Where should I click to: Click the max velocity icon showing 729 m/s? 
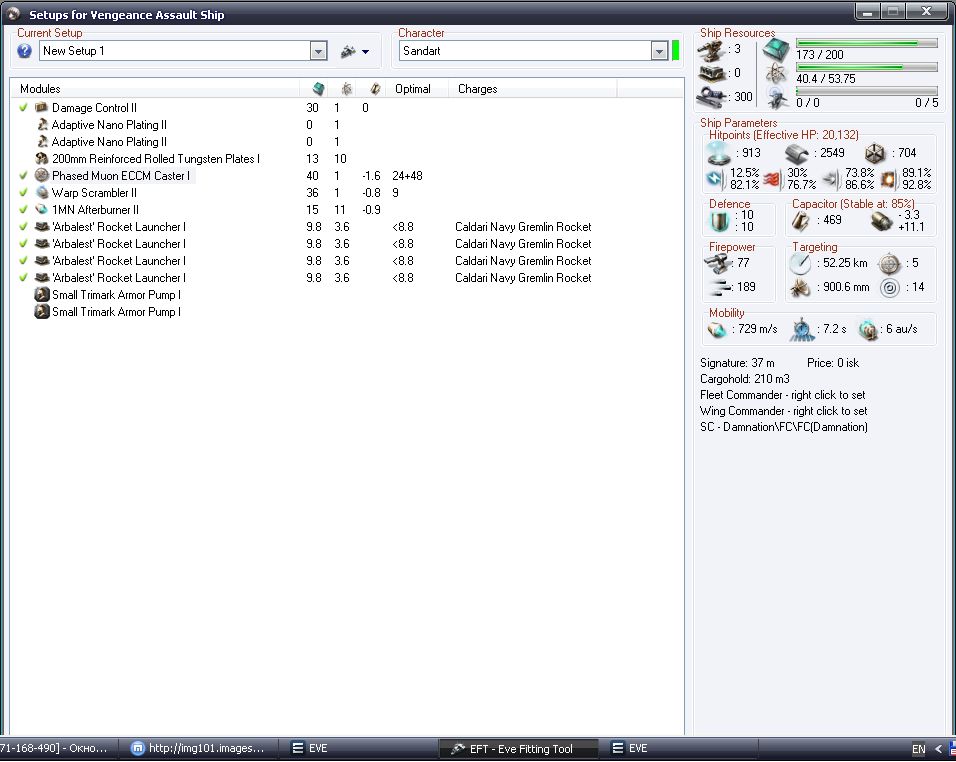coord(717,330)
